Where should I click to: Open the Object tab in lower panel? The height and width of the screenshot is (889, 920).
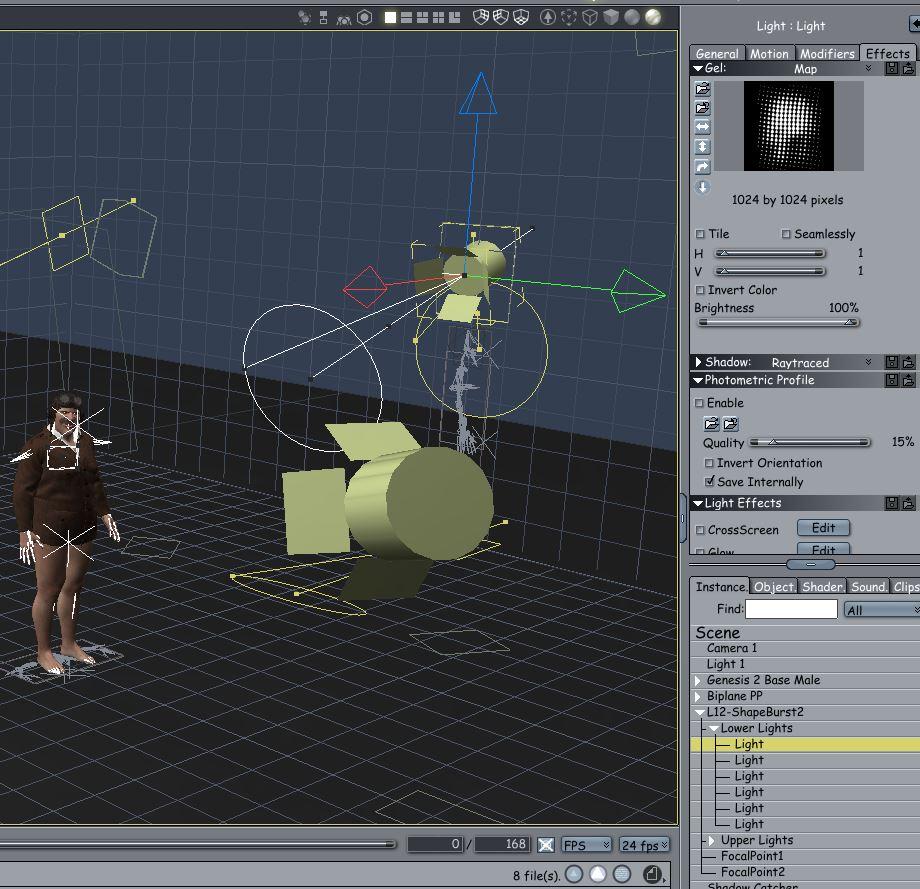(x=774, y=587)
